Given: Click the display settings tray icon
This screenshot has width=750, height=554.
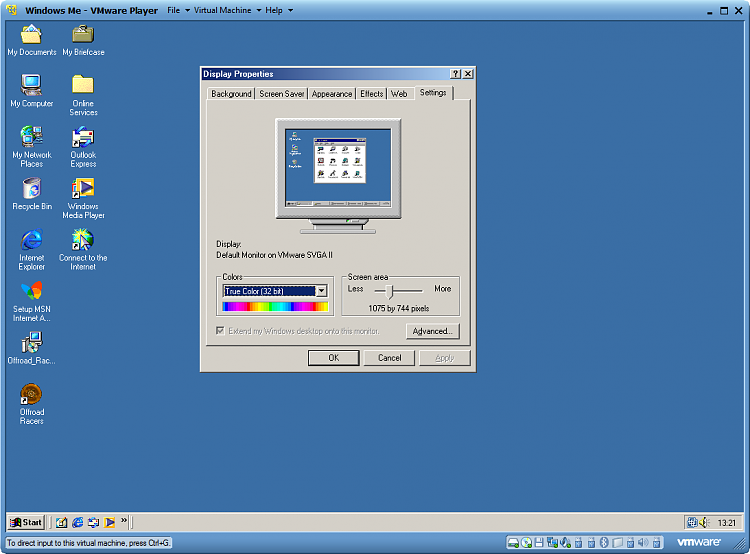Looking at the screenshot, I should point(692,522).
